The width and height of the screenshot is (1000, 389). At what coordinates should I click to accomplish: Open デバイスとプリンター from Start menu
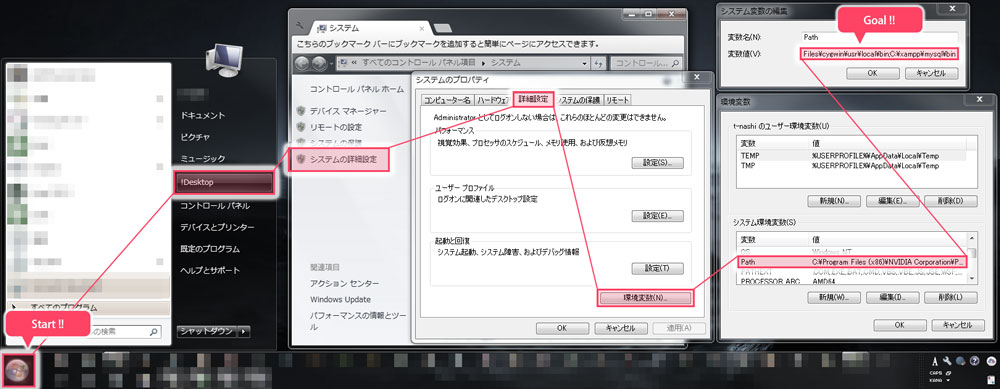217,228
